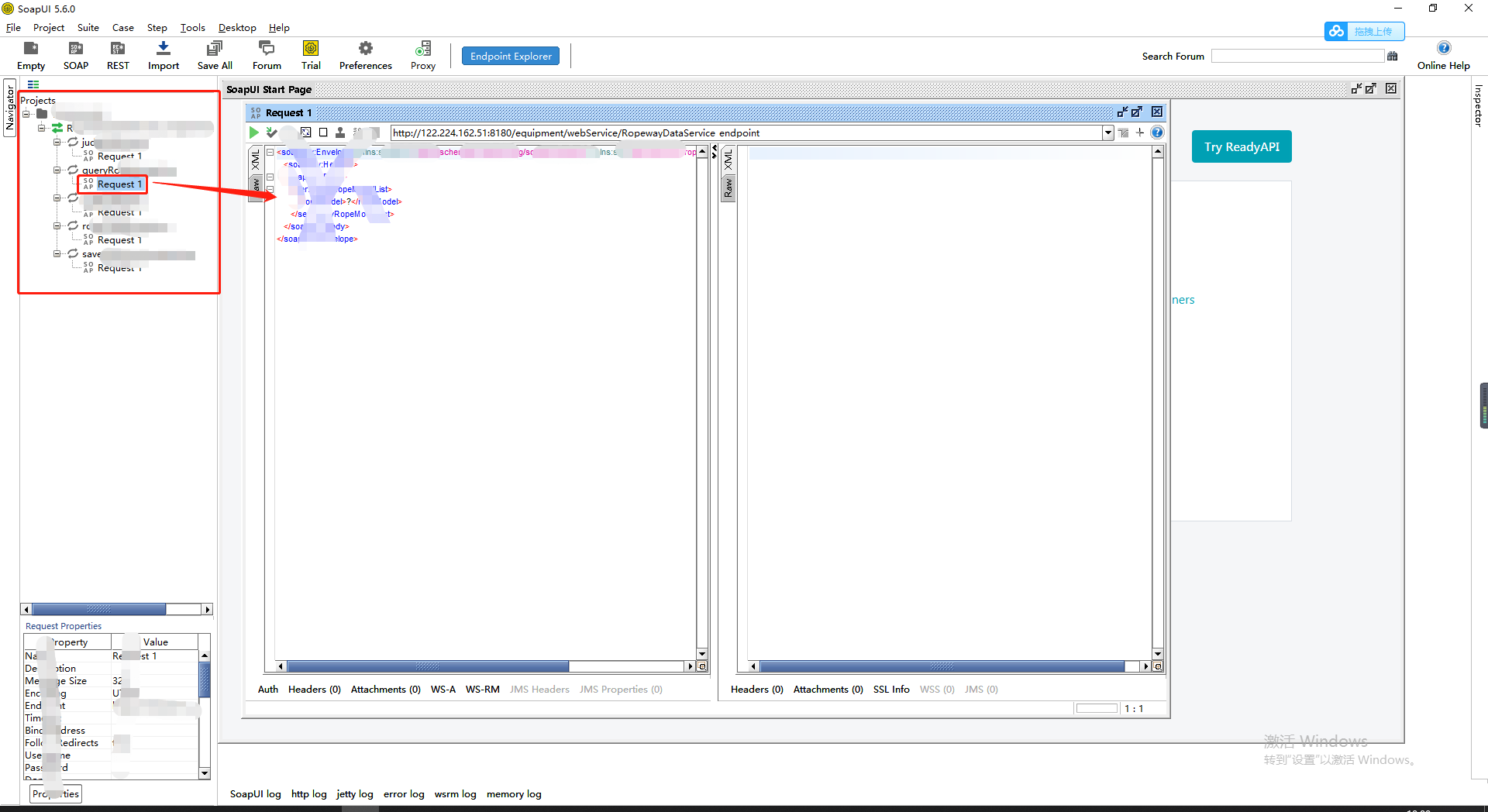Create an Empty project from the toolbar
The width and height of the screenshot is (1488, 812).
(31, 55)
